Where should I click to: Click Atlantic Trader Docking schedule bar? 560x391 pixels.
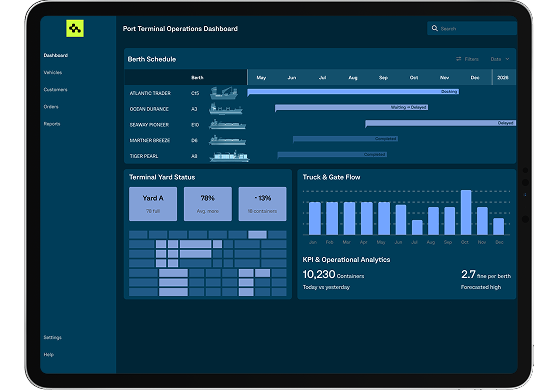point(353,92)
